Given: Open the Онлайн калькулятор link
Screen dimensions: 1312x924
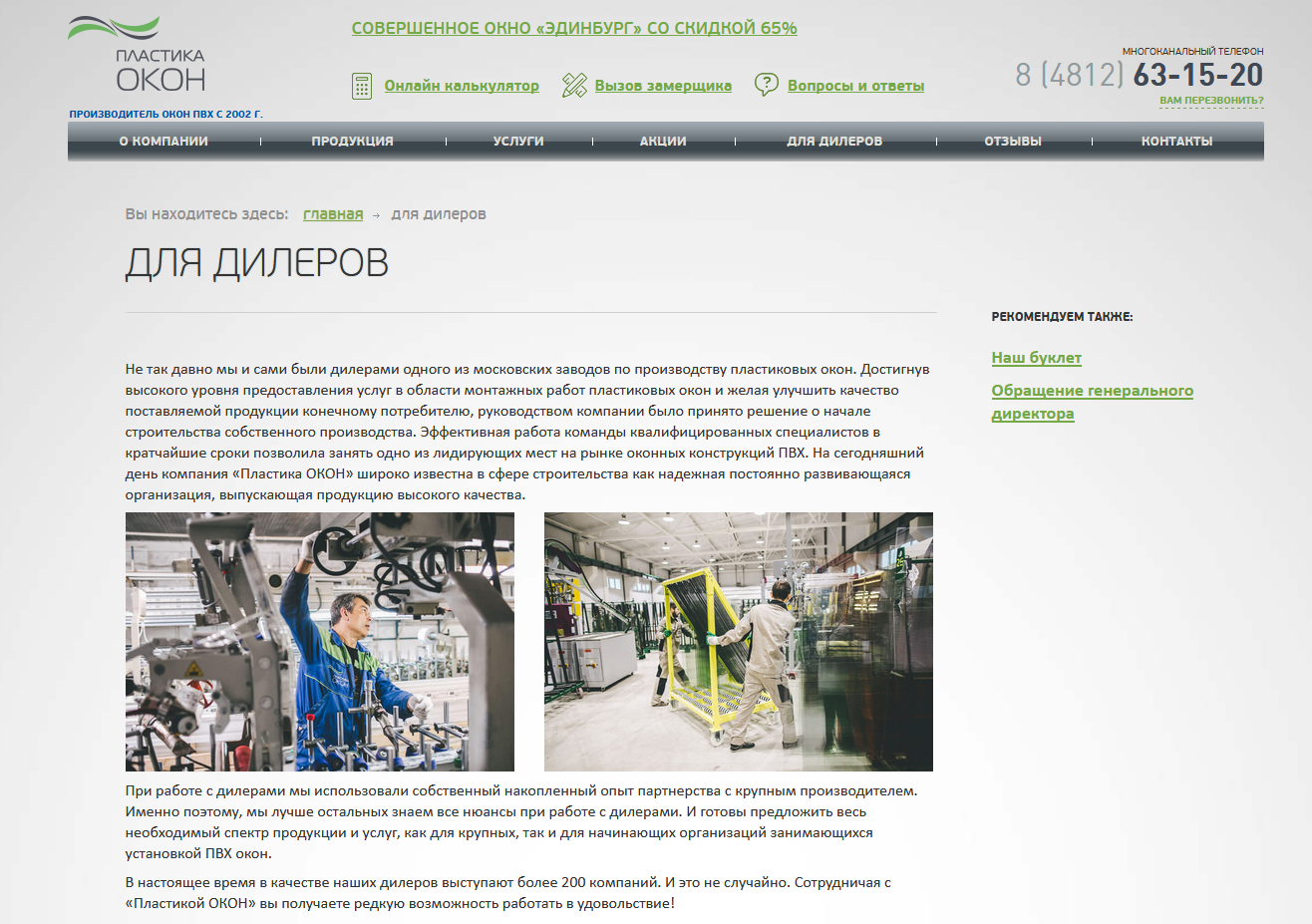Looking at the screenshot, I should 462,86.
